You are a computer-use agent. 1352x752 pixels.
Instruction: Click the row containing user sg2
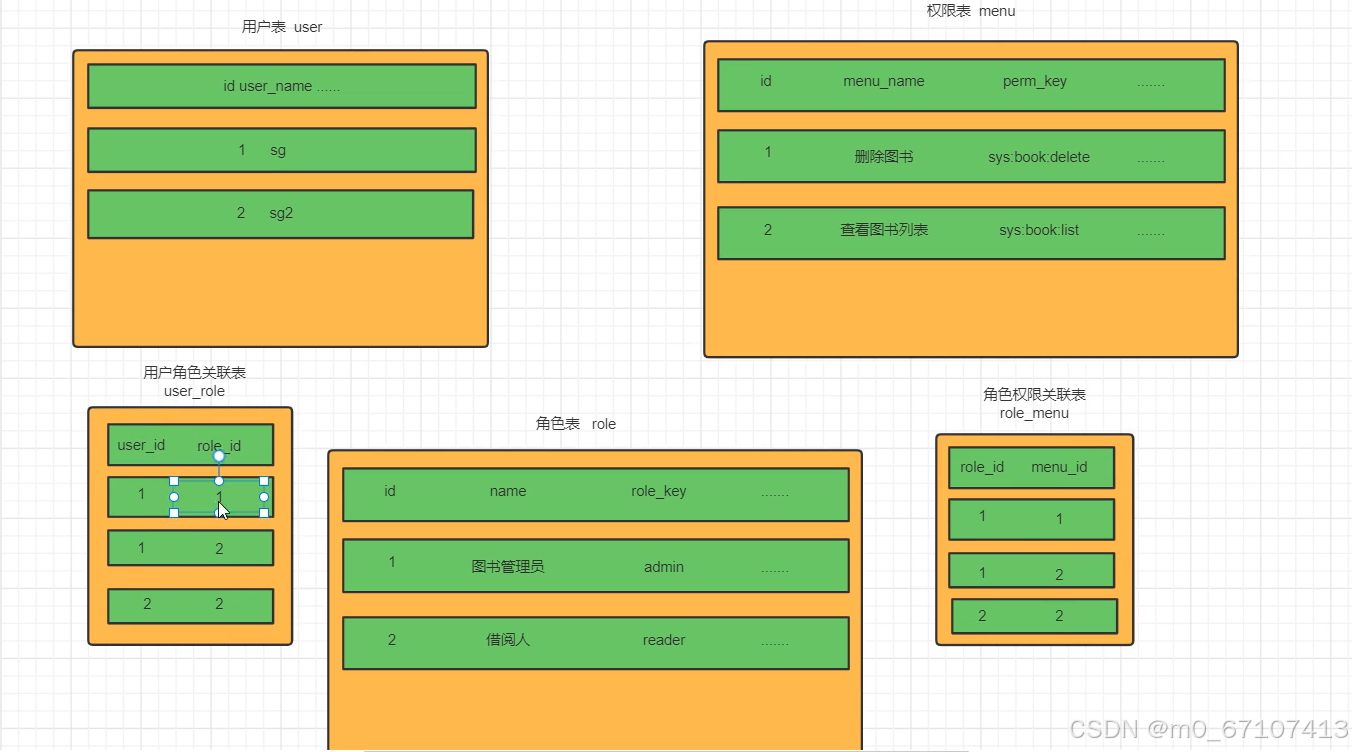(280, 213)
